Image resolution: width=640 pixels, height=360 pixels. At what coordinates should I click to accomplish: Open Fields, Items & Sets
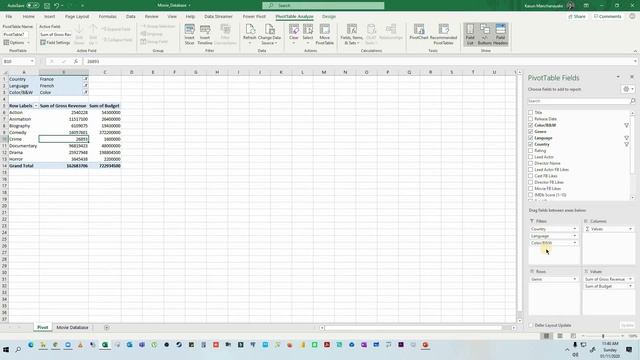click(x=351, y=34)
